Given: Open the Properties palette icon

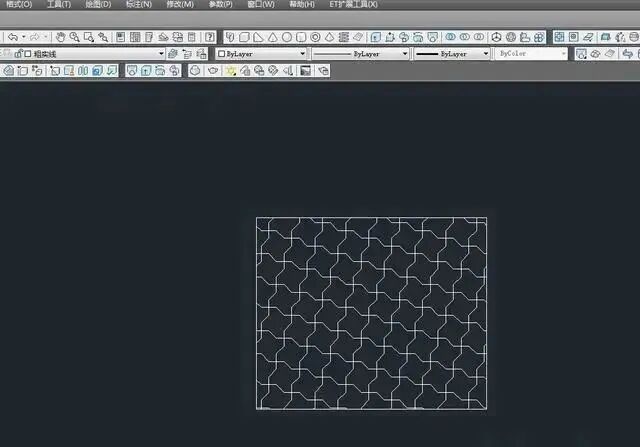Looking at the screenshot, I should tap(120, 37).
